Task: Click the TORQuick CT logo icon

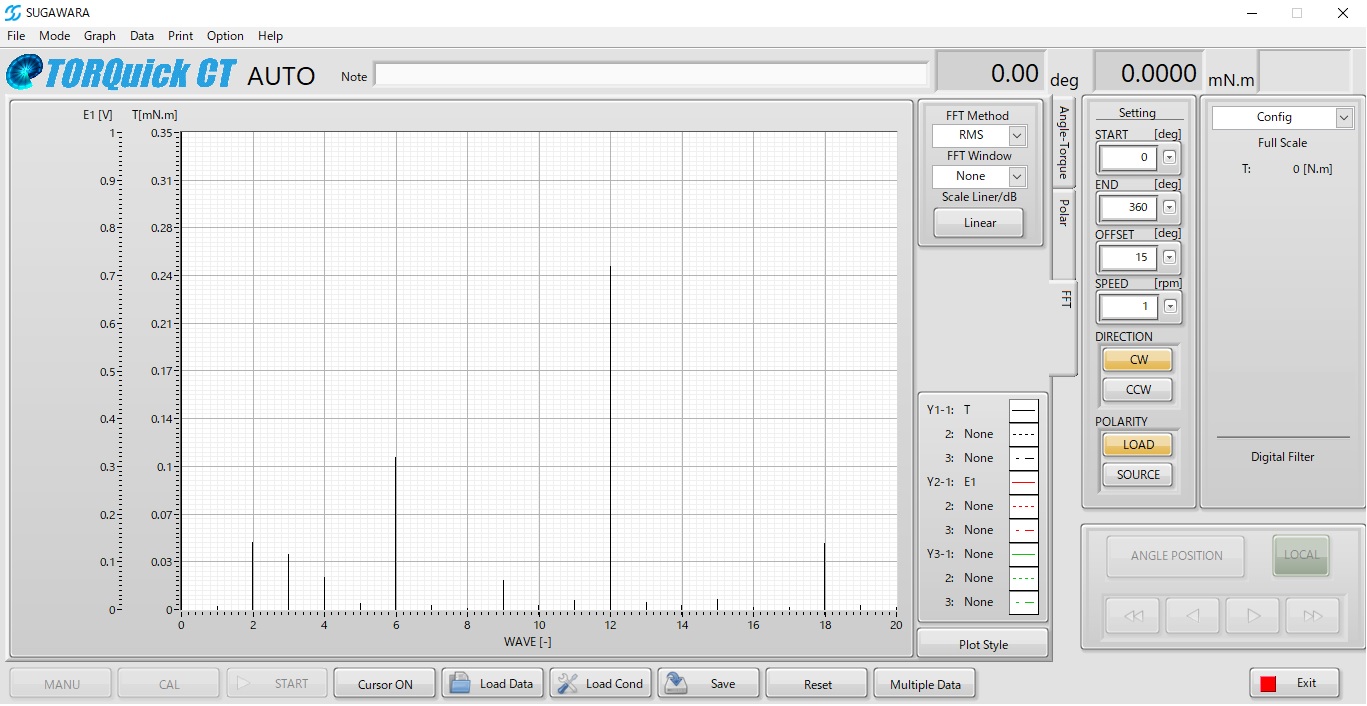Action: click(24, 73)
